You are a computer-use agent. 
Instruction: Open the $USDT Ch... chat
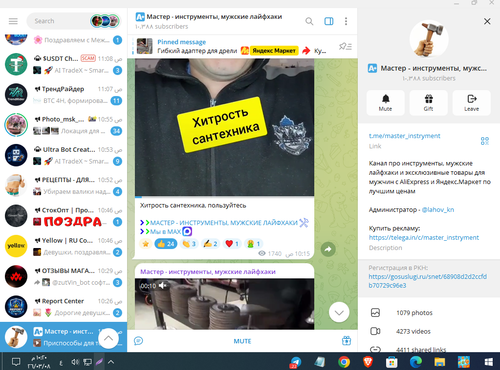click(63, 64)
